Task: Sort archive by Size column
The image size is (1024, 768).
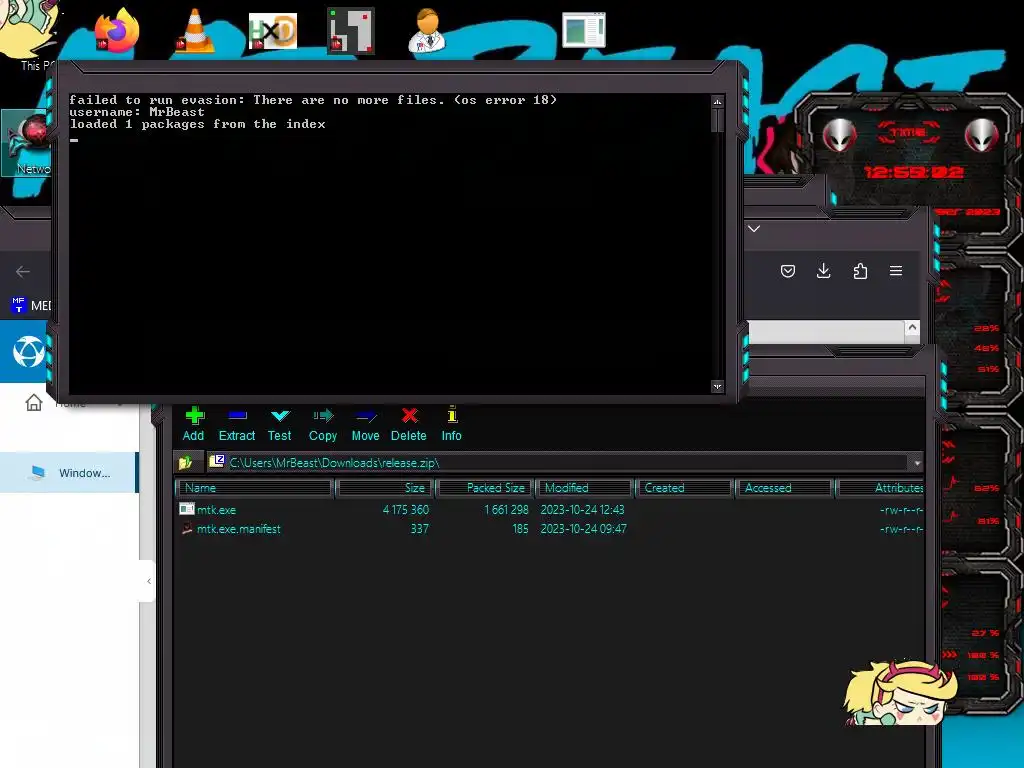Action: pos(385,488)
